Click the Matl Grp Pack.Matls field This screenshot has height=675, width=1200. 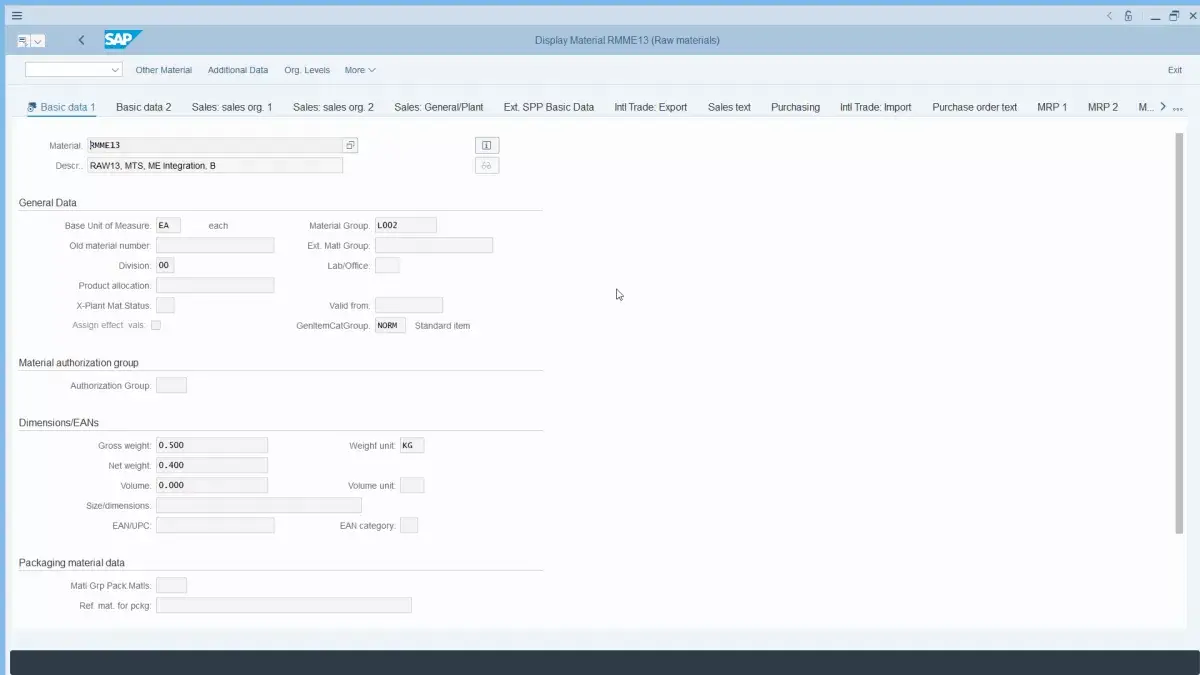click(171, 585)
